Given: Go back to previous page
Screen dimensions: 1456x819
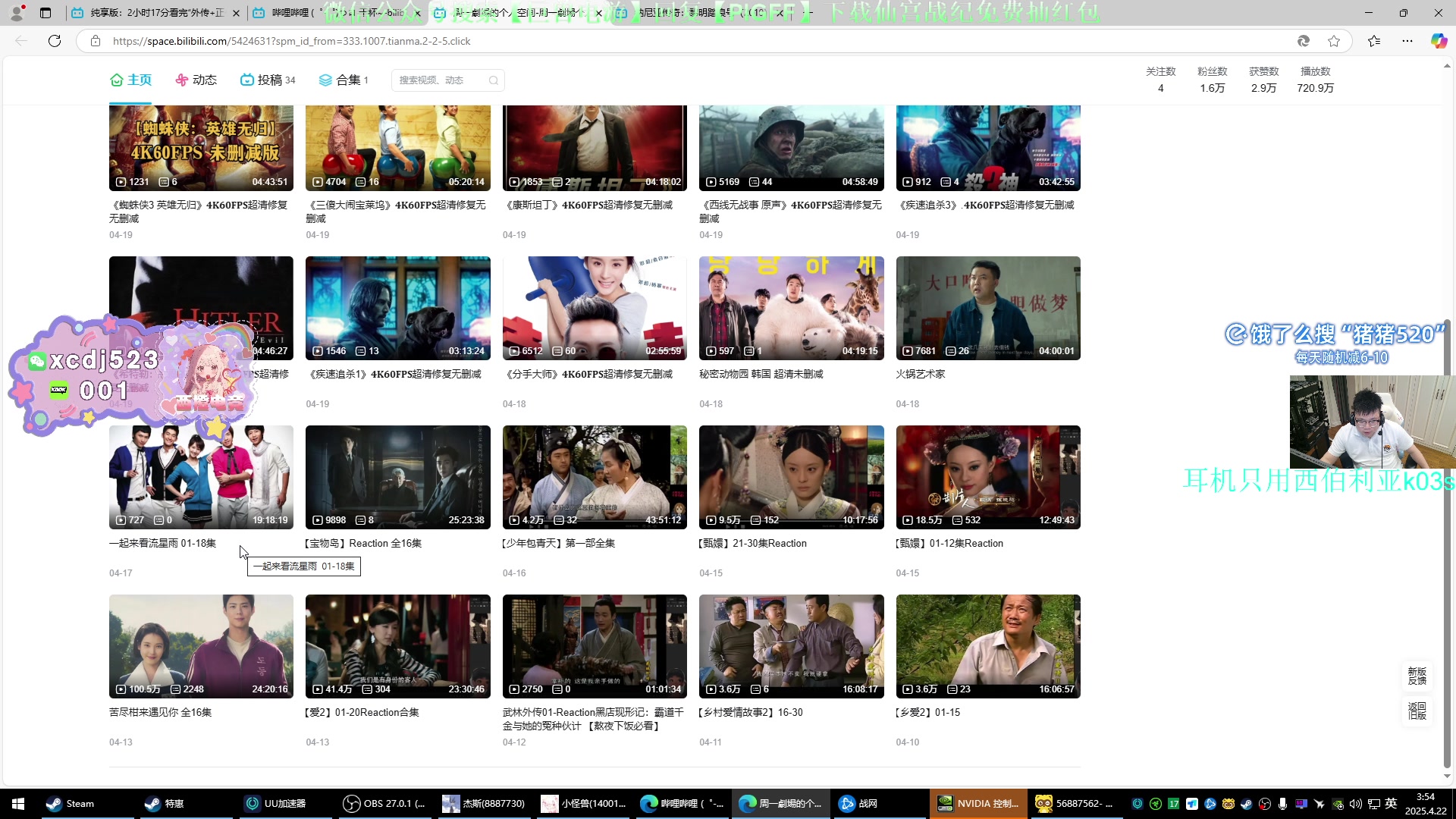Looking at the screenshot, I should point(21,41).
